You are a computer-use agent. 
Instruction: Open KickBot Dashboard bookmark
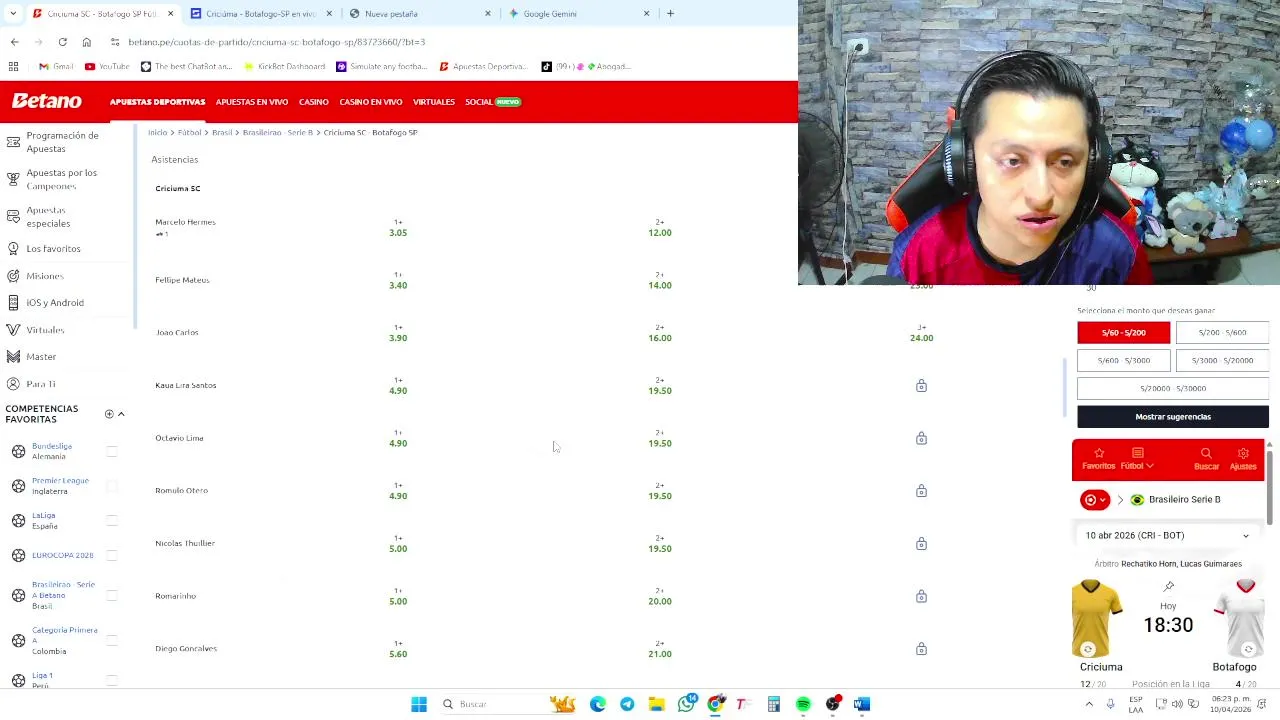click(x=284, y=66)
